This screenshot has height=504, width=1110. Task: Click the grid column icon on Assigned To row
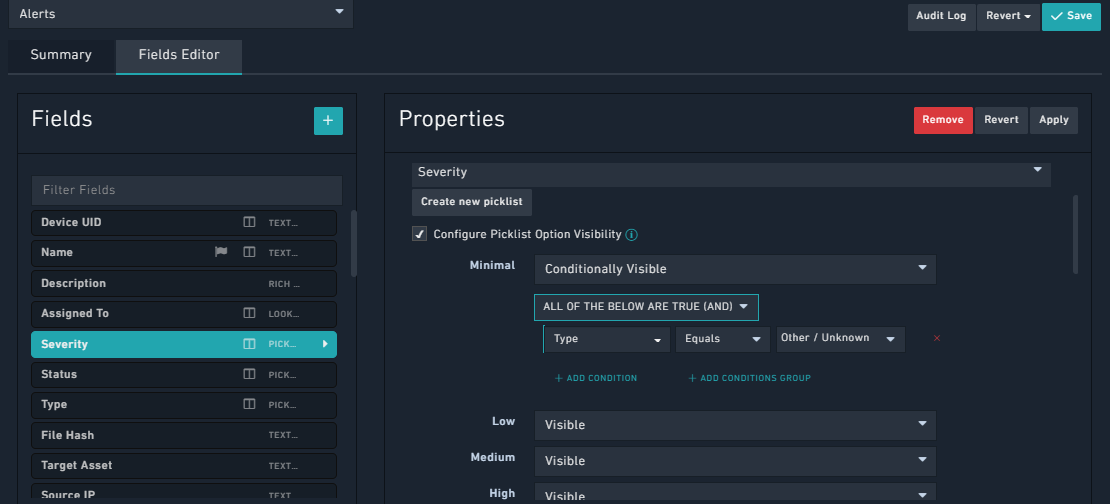coord(249,313)
